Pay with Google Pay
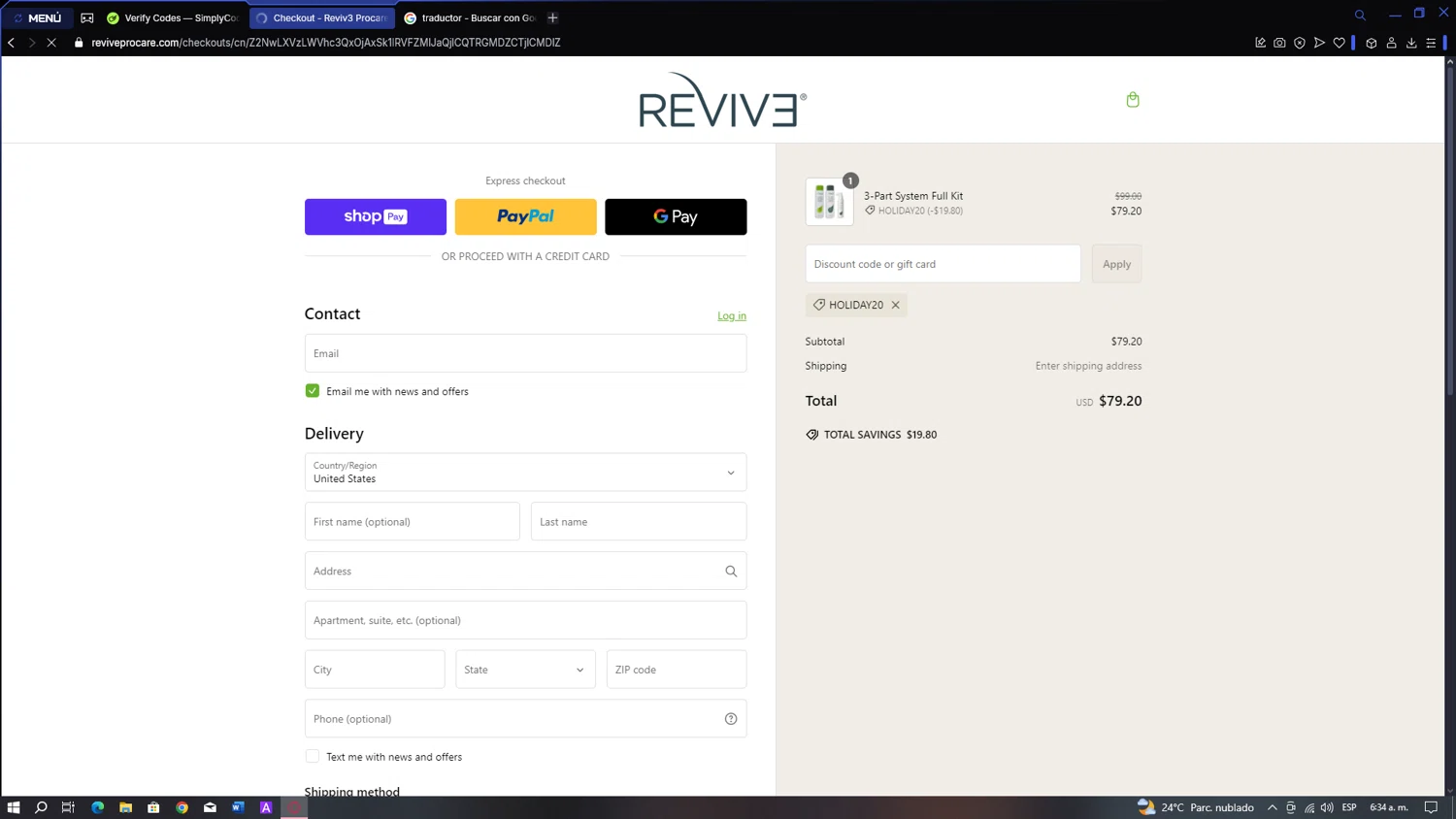The width and height of the screenshot is (1456, 819). click(676, 216)
